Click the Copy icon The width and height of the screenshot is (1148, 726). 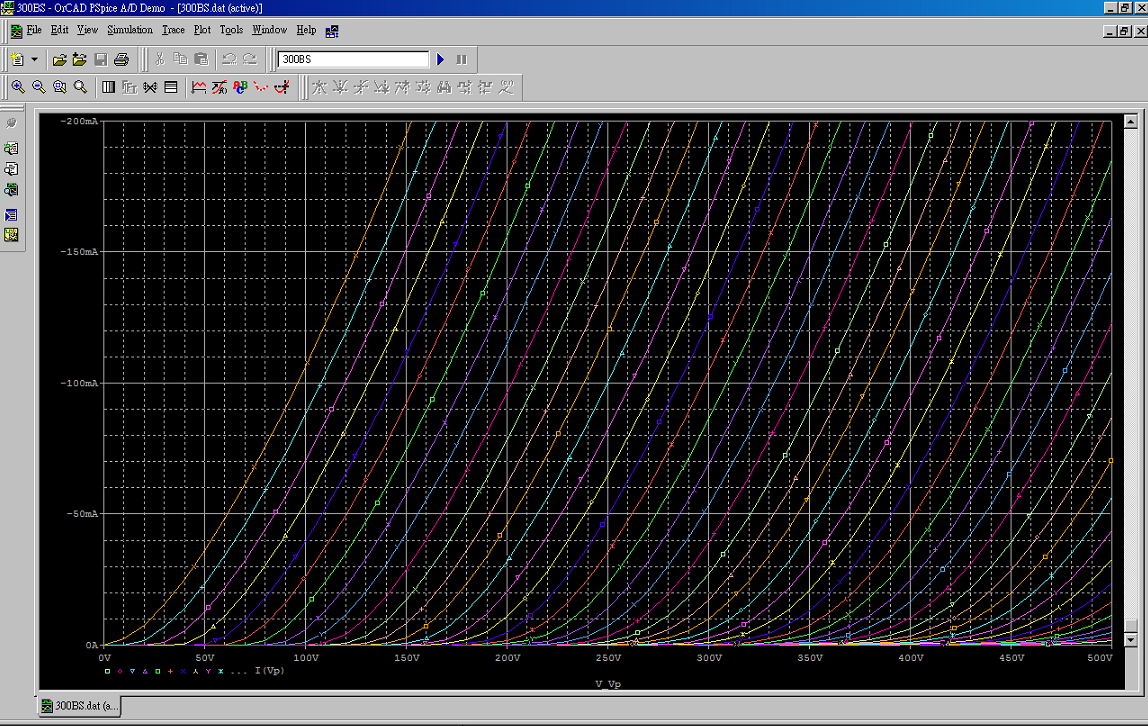[x=180, y=59]
